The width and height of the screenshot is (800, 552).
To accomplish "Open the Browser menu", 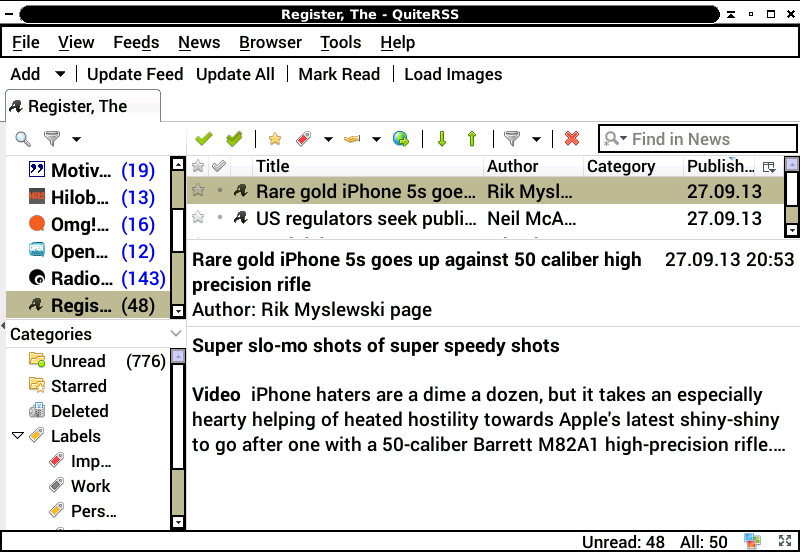I will pos(270,42).
